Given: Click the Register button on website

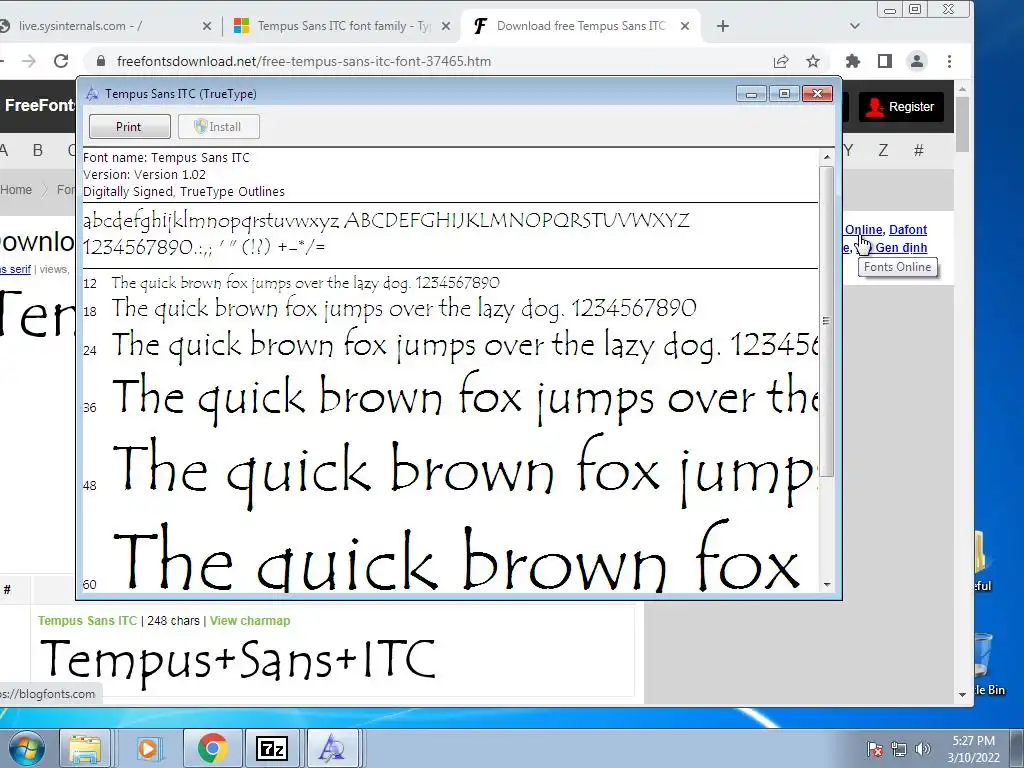Looking at the screenshot, I should 901,107.
